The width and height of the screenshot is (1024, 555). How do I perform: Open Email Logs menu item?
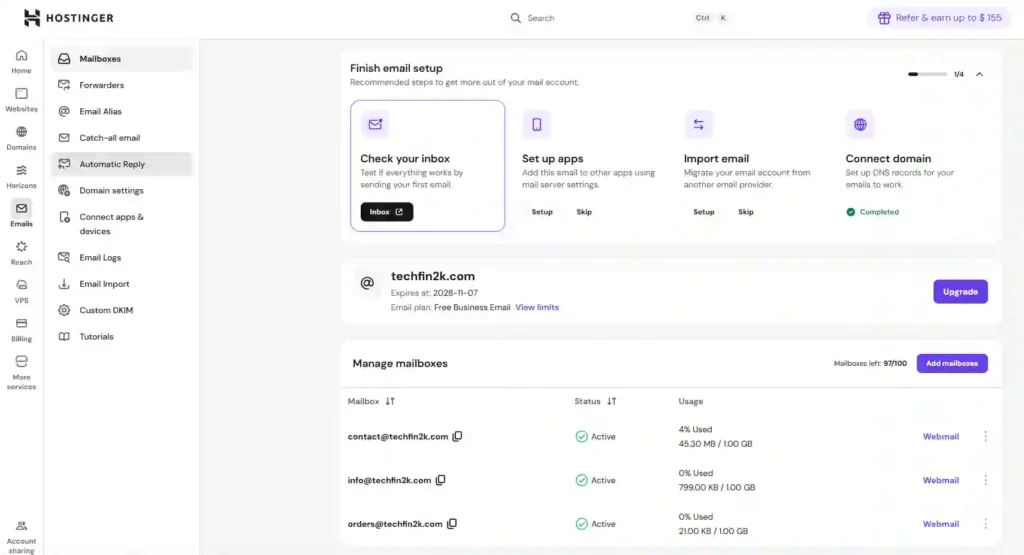(121, 257)
